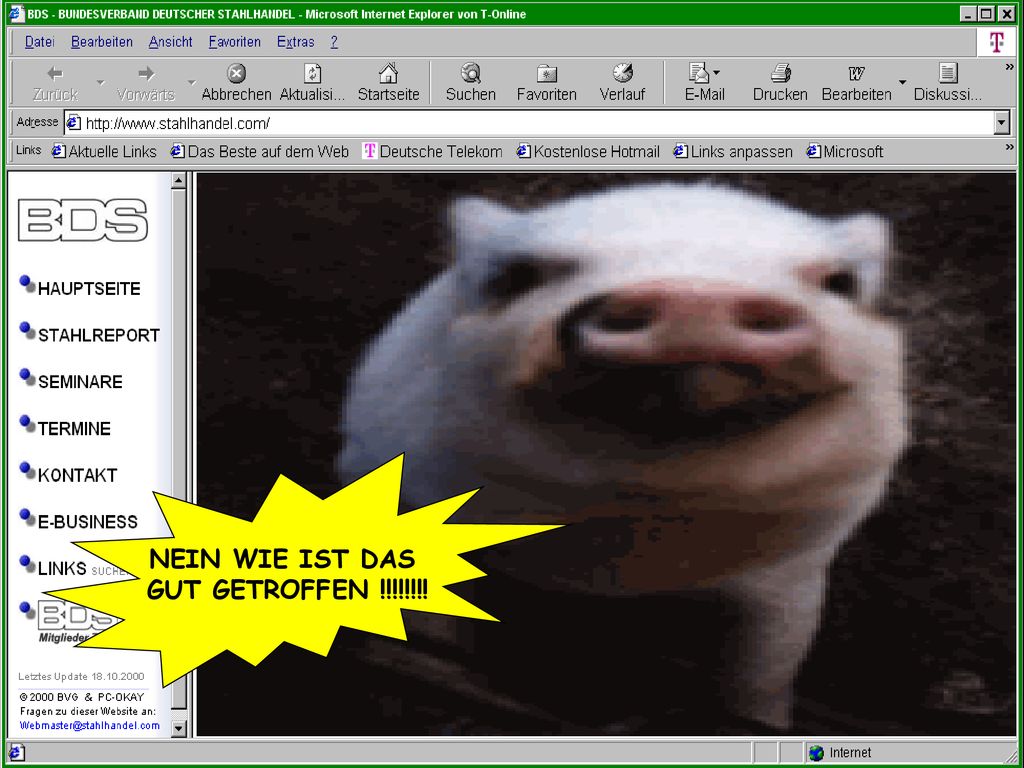The width and height of the screenshot is (1024, 768).
Task: Click the sidebar scrollbar up arrow
Action: point(179,181)
